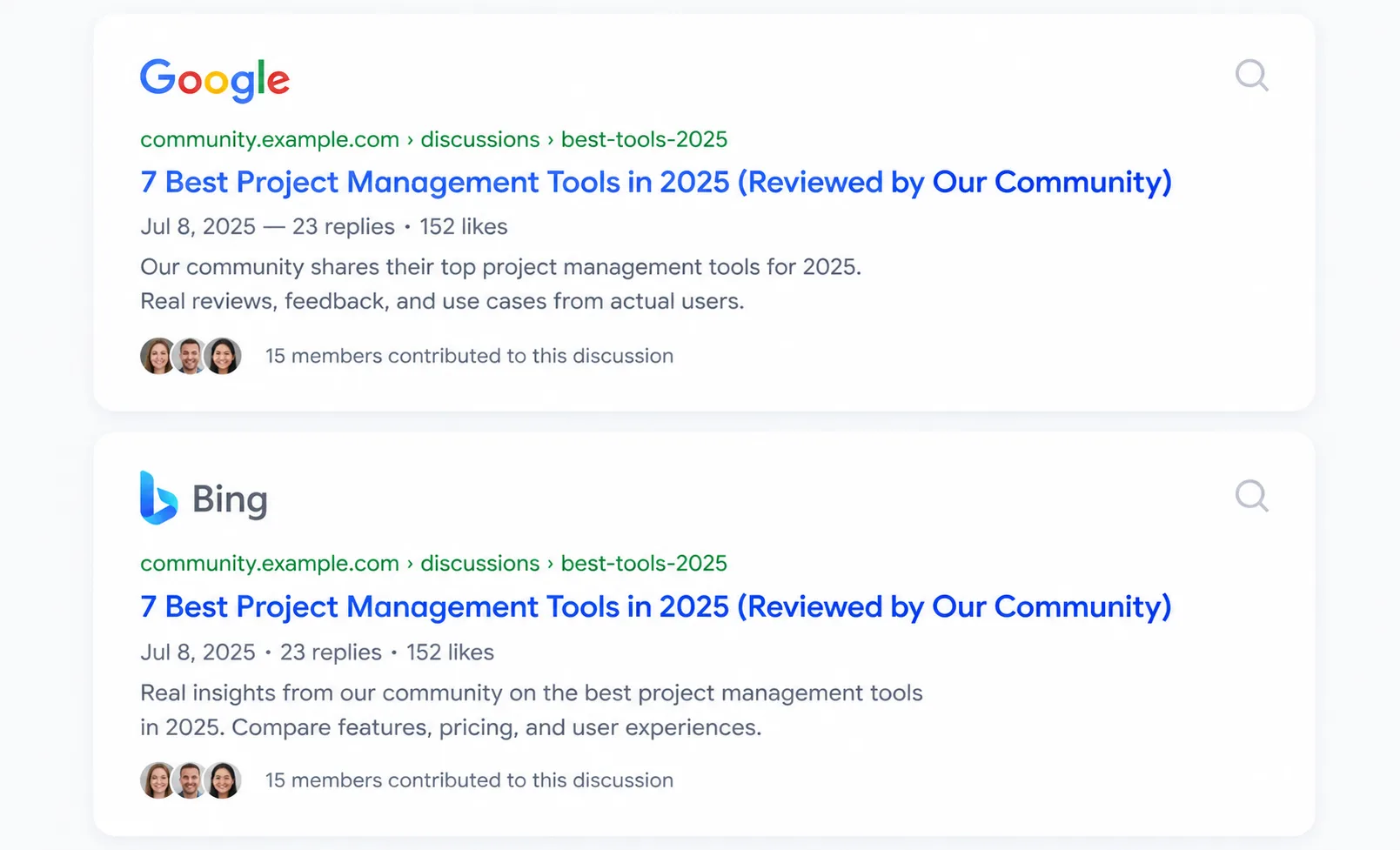The height and width of the screenshot is (850, 1400).
Task: Click first member avatar in Bing card
Action: pyautogui.click(x=157, y=780)
